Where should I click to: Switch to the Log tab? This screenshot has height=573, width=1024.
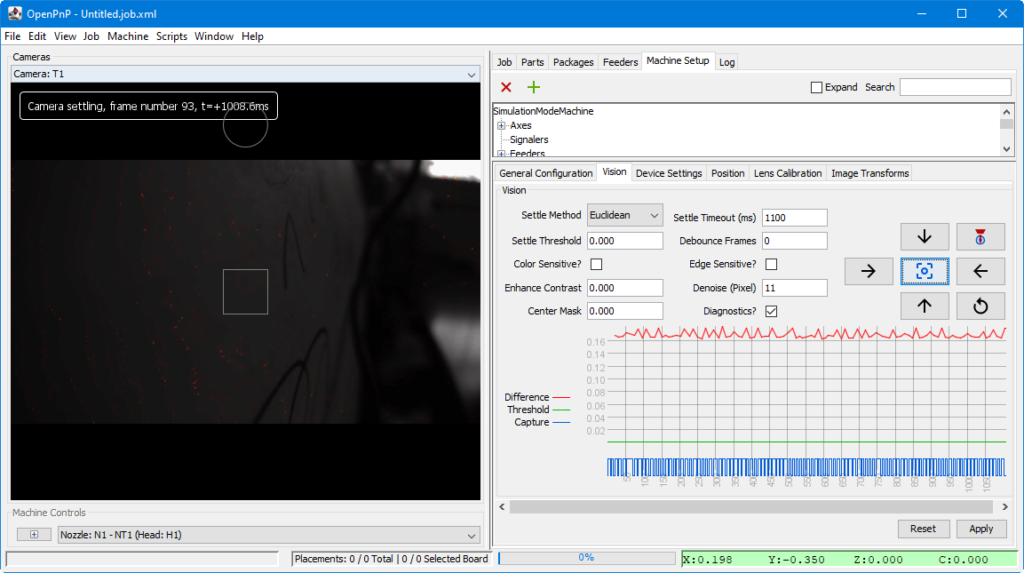727,62
